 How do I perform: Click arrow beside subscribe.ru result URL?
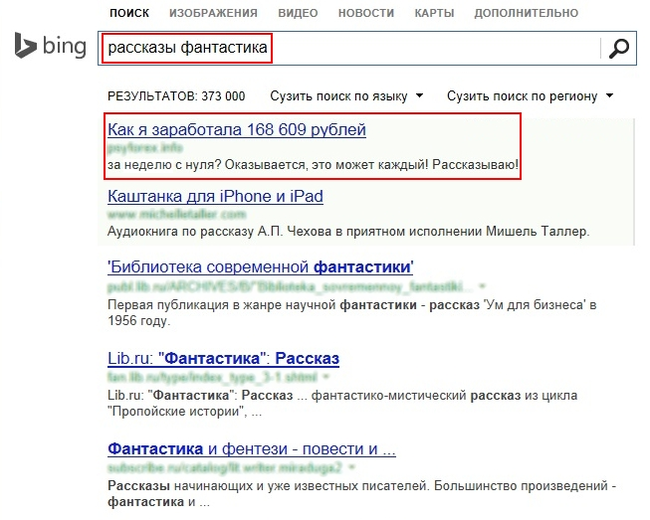[x=354, y=468]
